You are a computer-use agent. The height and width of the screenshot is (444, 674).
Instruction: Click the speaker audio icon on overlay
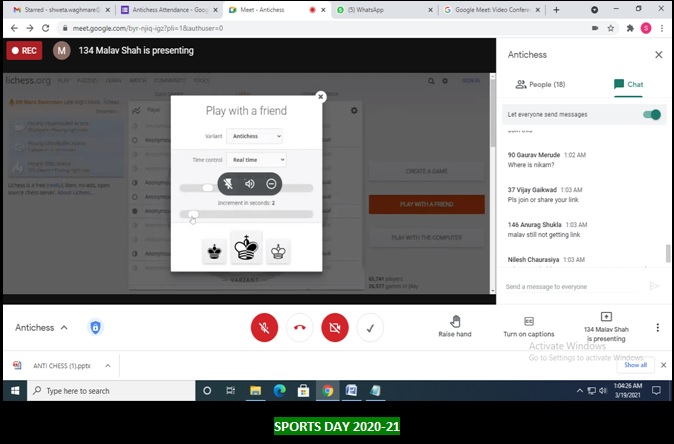tap(250, 184)
